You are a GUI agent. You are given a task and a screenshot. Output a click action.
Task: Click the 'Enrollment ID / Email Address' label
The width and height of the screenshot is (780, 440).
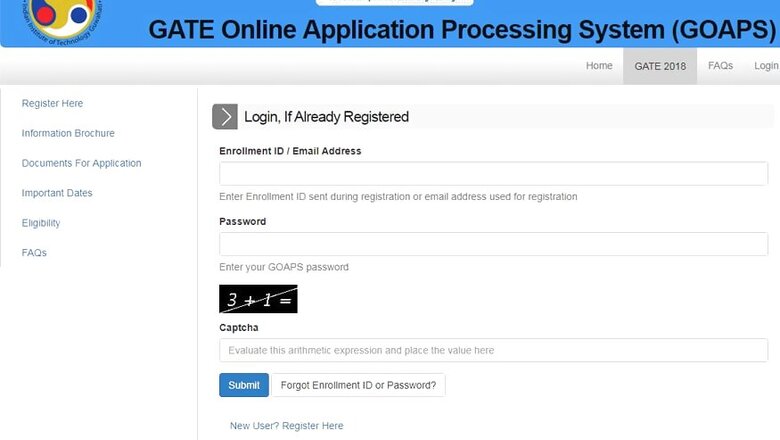pyautogui.click(x=291, y=151)
